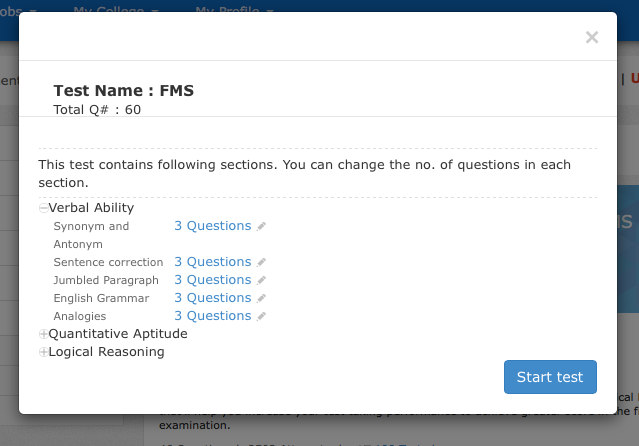Click pencil icon beside Sentence correction

[x=262, y=263]
